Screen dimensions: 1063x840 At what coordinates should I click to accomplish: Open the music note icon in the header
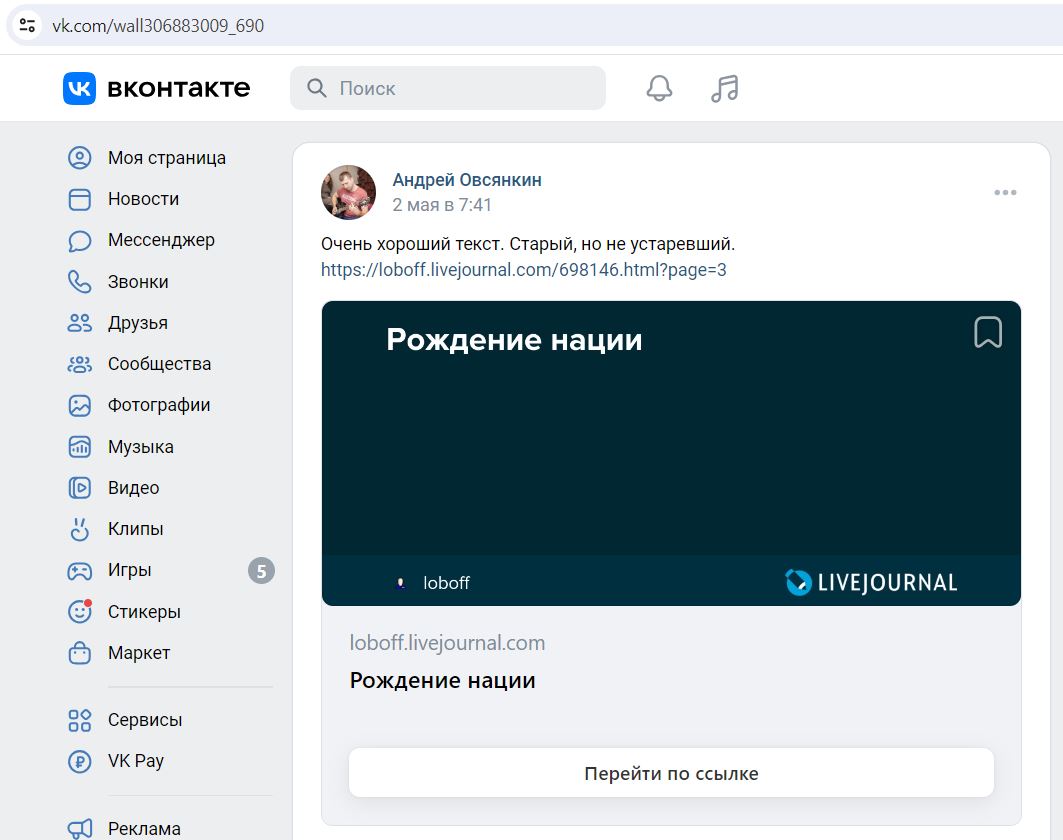click(x=725, y=88)
